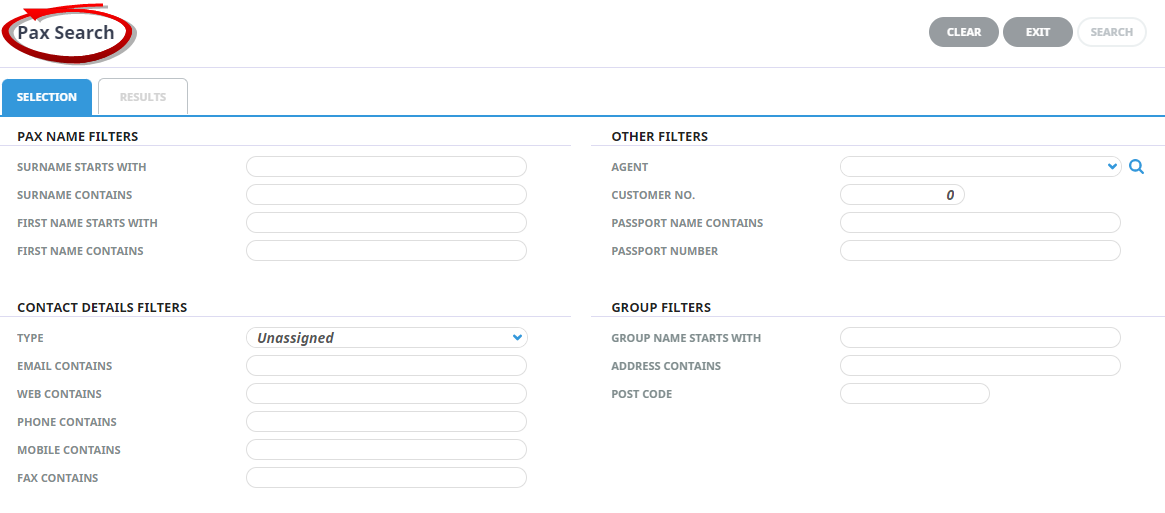Click the Surname Contains input
The image size is (1165, 513).
point(386,195)
